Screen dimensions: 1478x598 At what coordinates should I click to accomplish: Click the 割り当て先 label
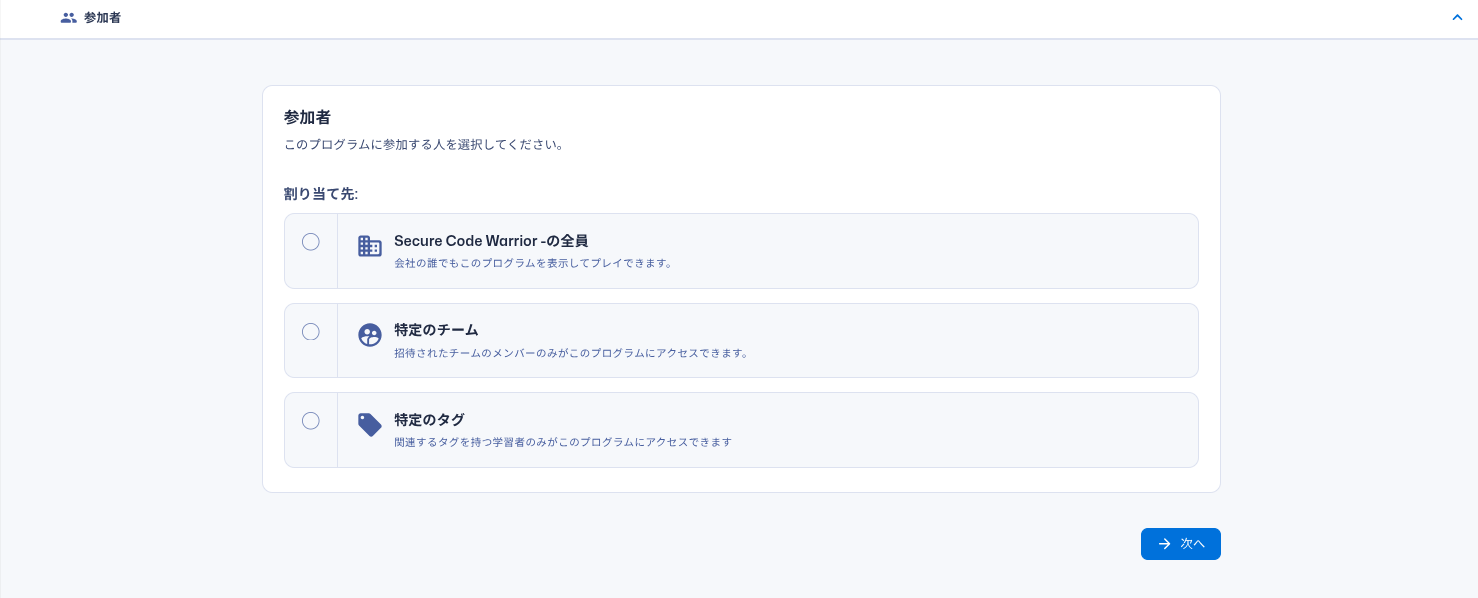pos(320,194)
